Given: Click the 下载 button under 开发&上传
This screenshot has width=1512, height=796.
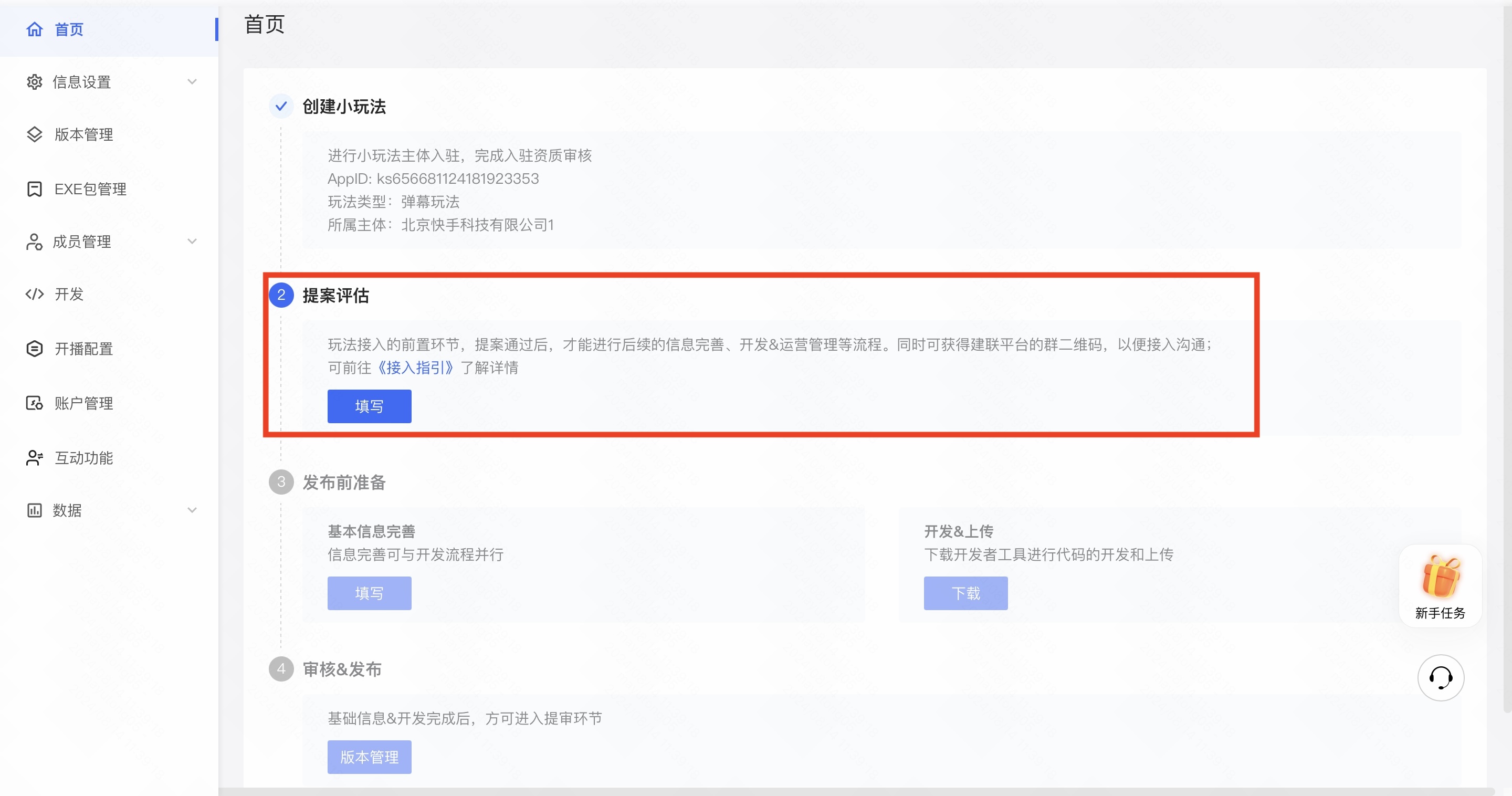Looking at the screenshot, I should (965, 593).
